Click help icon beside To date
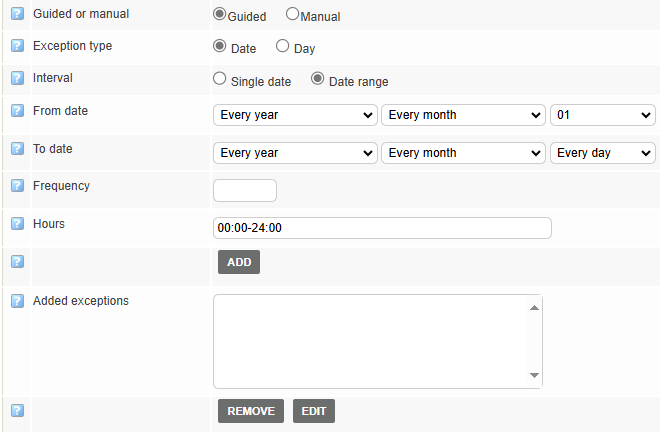The width and height of the screenshot is (660, 432). (x=17, y=149)
